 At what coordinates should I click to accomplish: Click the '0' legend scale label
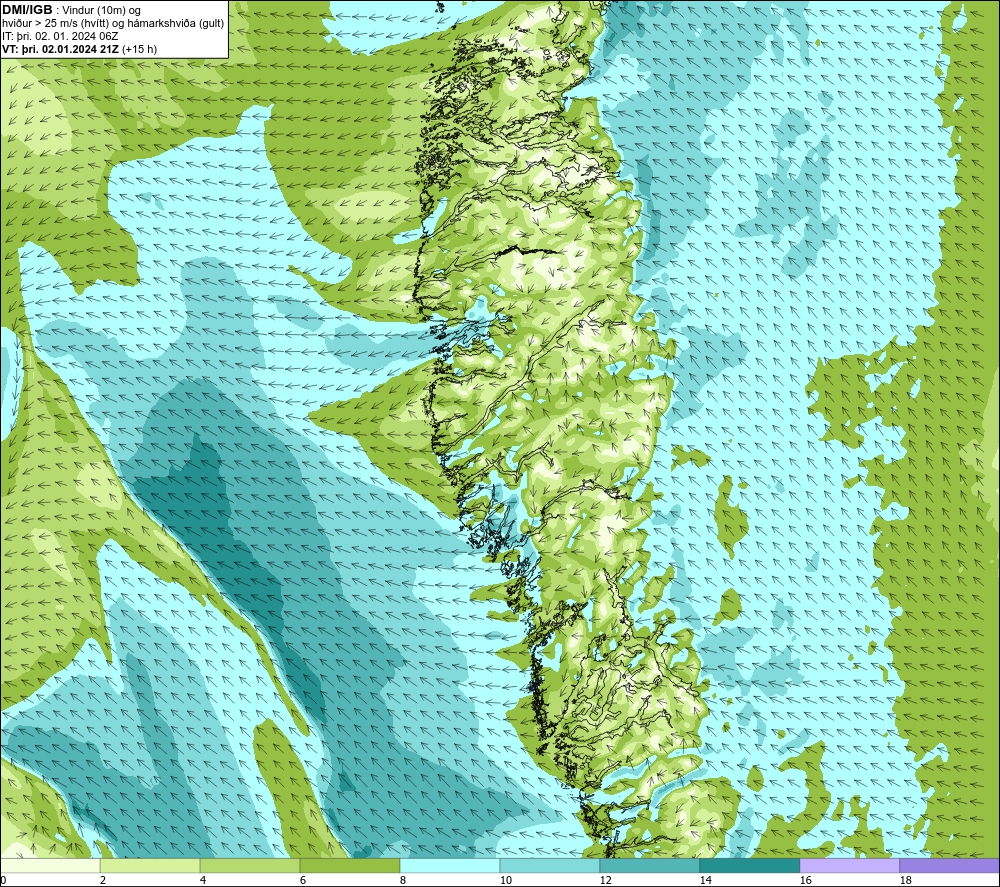[x=3, y=880]
